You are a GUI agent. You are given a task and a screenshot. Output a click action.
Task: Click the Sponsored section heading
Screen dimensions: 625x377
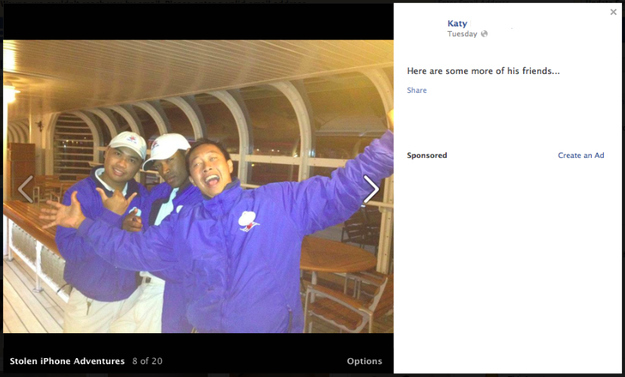click(427, 155)
